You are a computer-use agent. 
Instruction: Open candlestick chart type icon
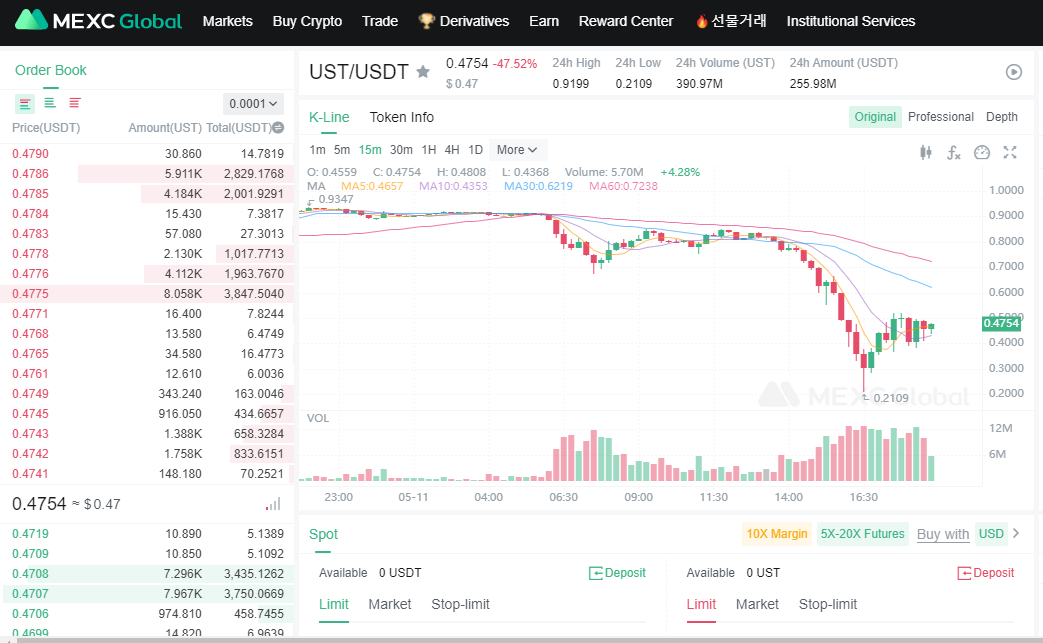(925, 153)
